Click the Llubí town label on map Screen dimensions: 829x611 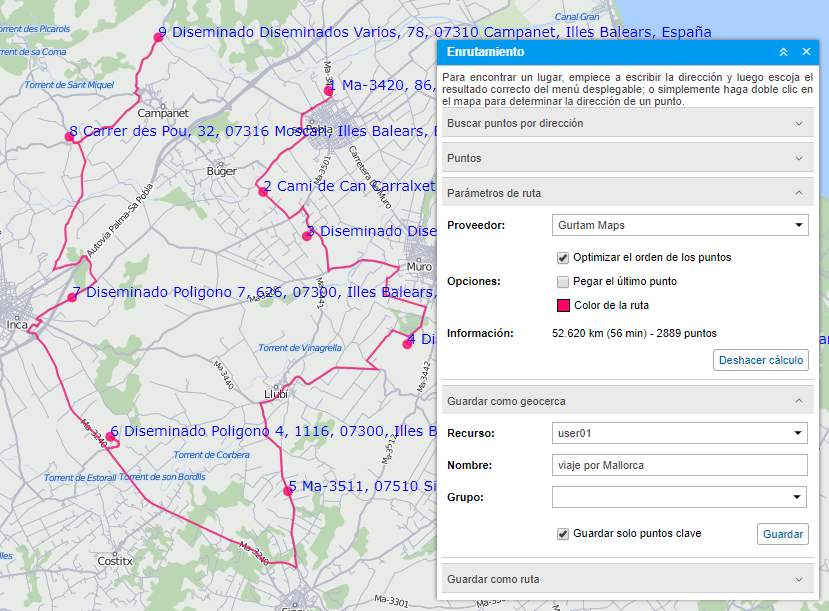point(276,394)
